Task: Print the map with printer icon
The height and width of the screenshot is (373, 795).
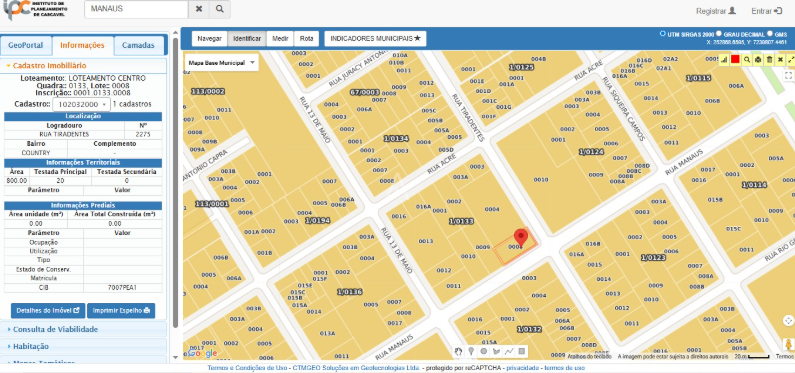Action: pos(758,59)
